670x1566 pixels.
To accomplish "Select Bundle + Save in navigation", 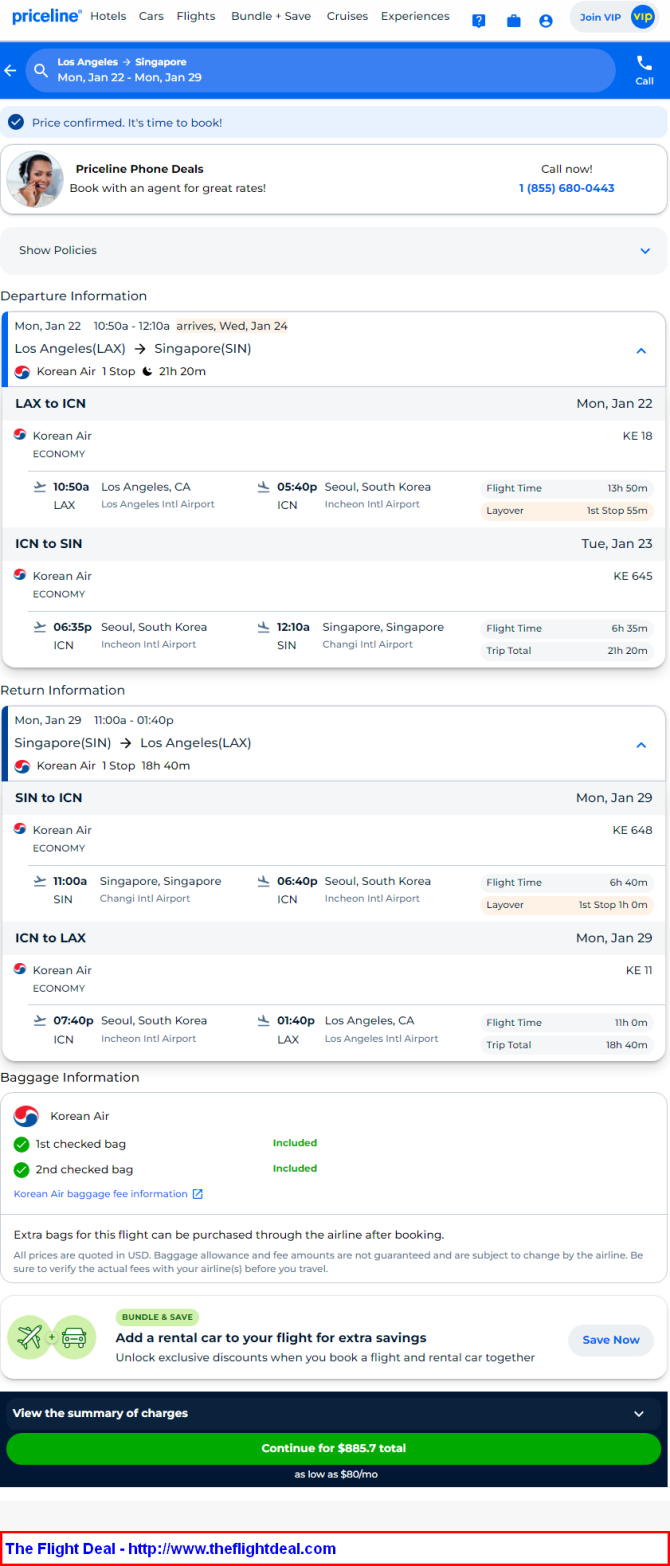I will (x=271, y=16).
